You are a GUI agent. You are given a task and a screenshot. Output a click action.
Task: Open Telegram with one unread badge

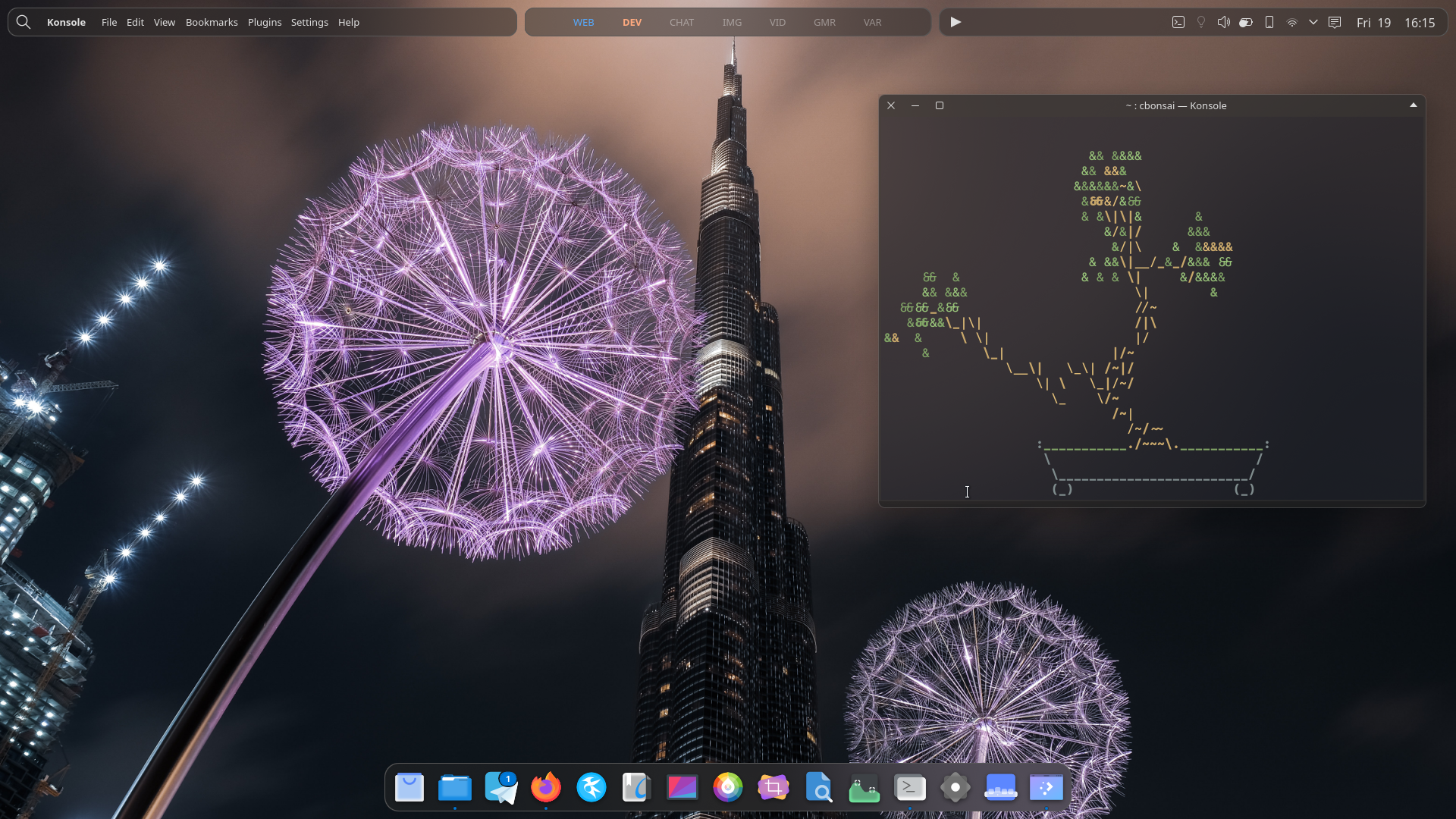point(500,787)
